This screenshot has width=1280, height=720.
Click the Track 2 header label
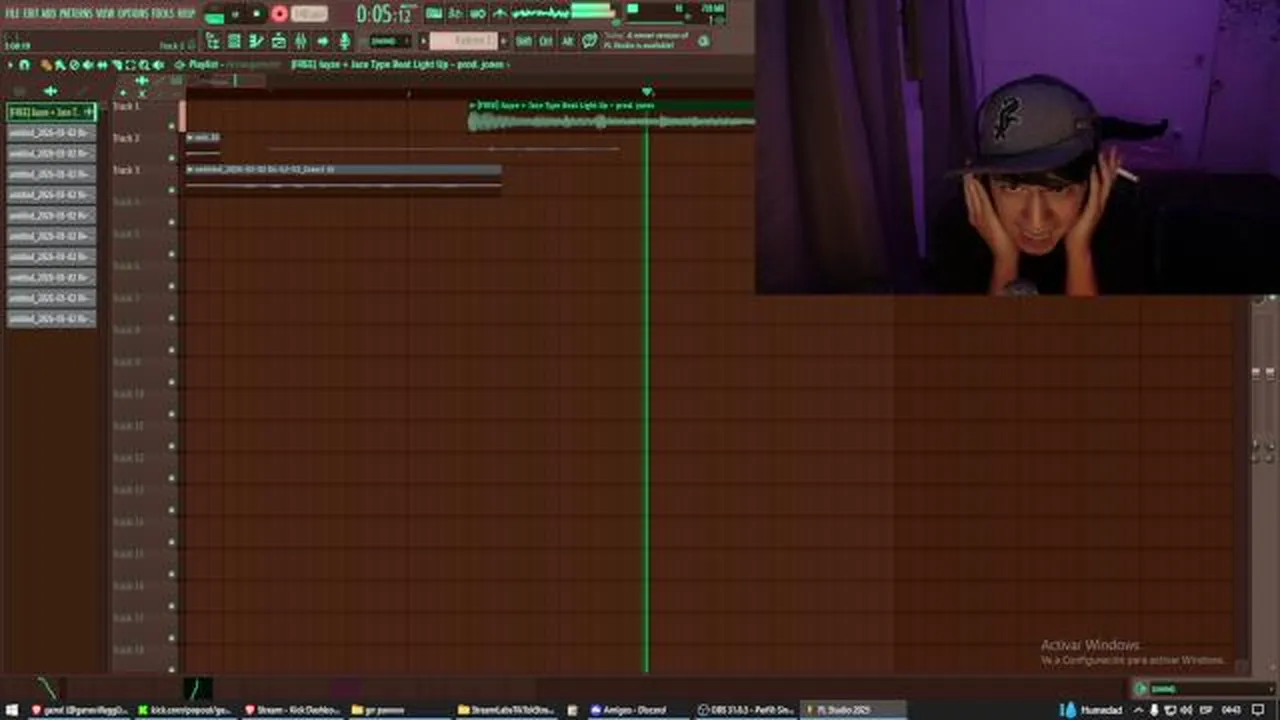126,138
